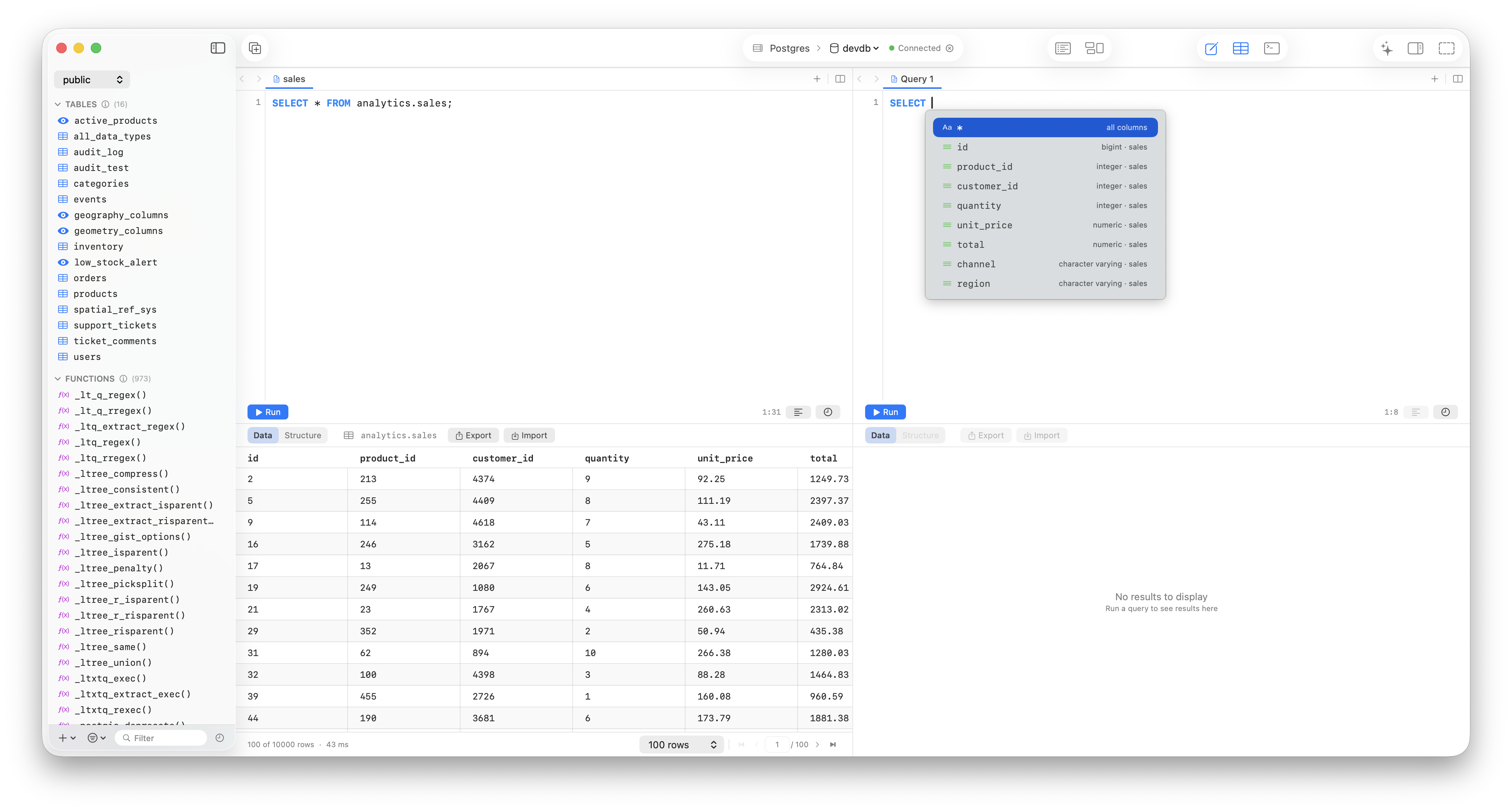The width and height of the screenshot is (1512, 812).
Task: Click the format query icon in sales pane
Action: pos(798,412)
